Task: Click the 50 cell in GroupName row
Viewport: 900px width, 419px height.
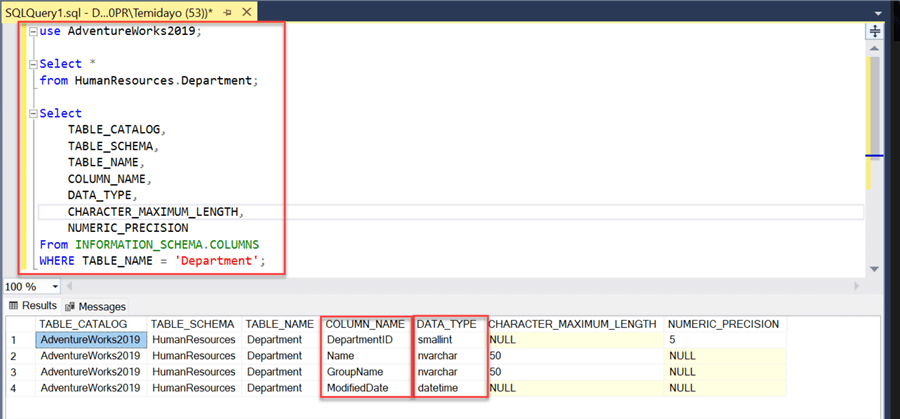Action: coord(575,372)
